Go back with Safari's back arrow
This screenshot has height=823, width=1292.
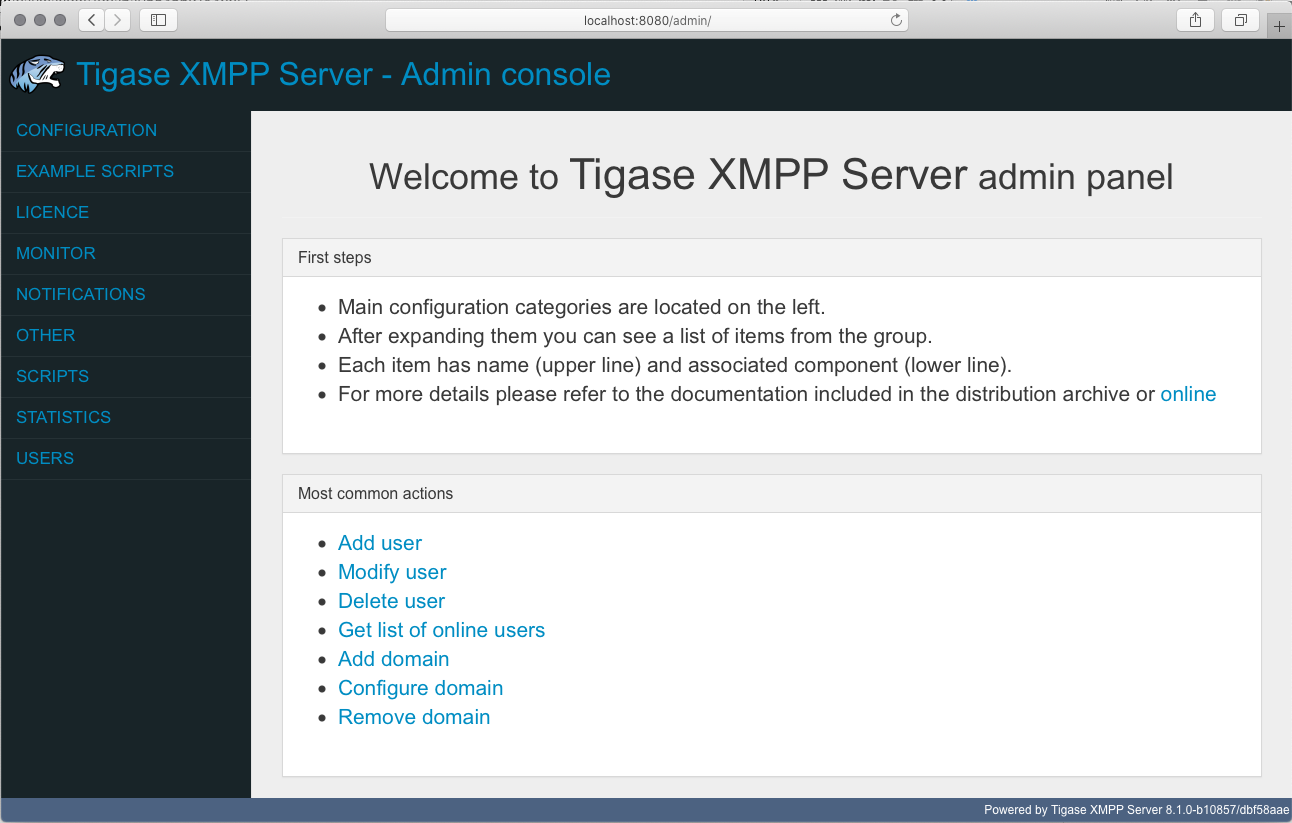[91, 20]
